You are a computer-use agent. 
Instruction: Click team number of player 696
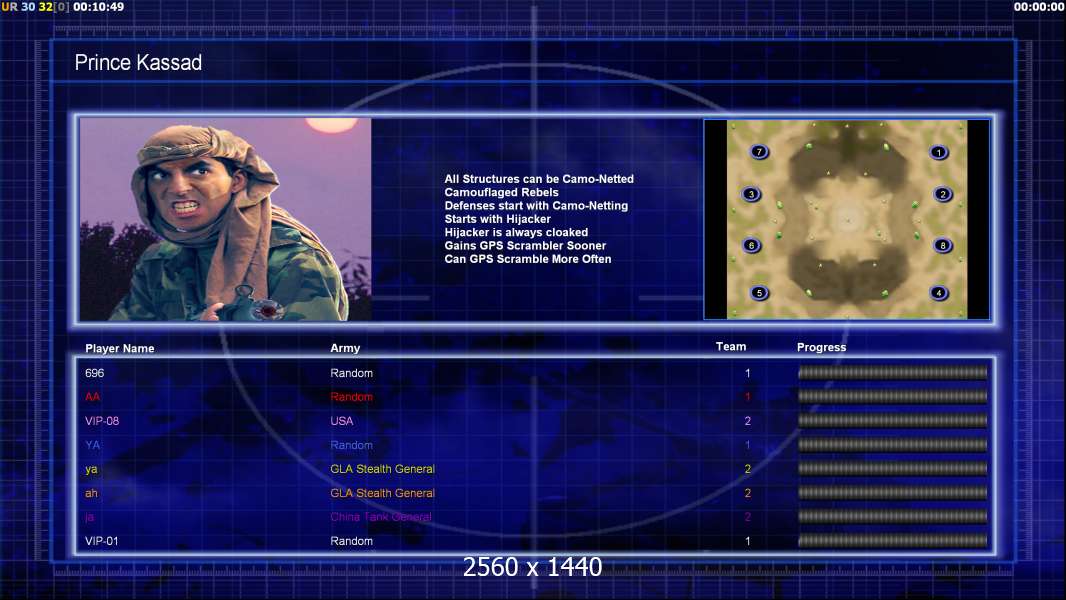[x=748, y=373]
